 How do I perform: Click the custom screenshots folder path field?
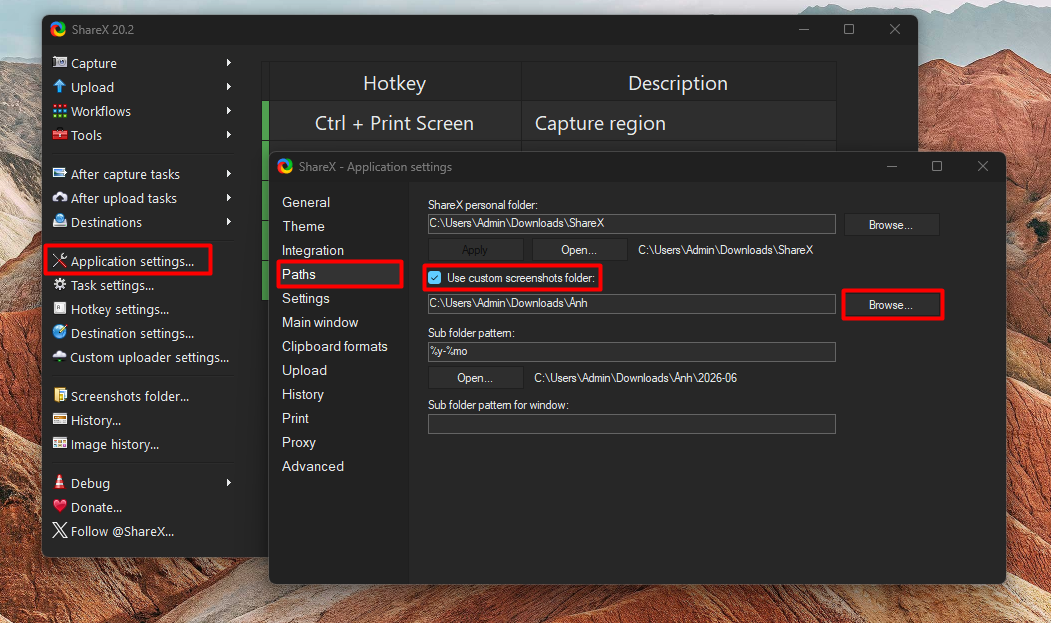click(631, 304)
